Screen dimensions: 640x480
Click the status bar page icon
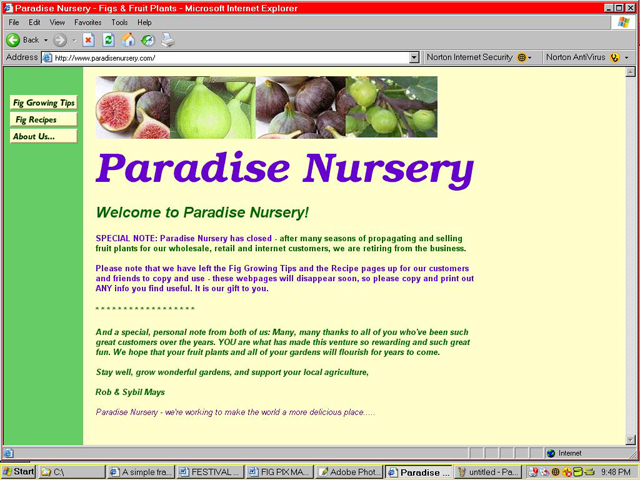click(9, 453)
